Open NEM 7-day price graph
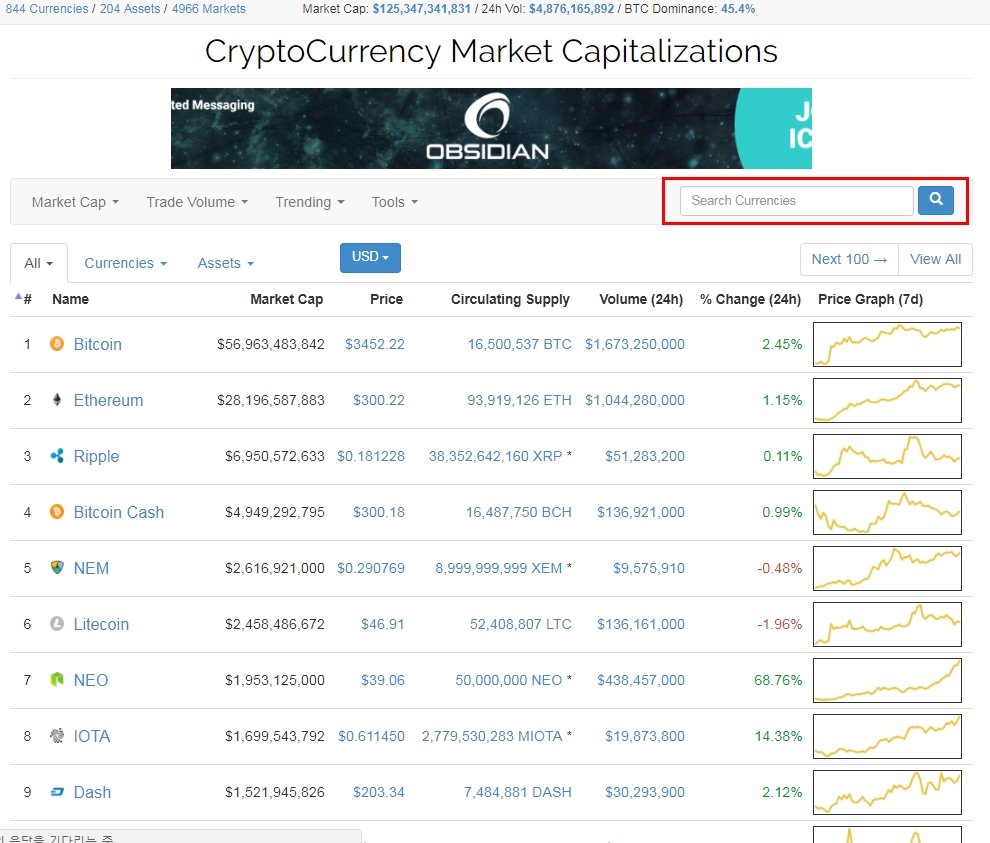 coord(887,568)
